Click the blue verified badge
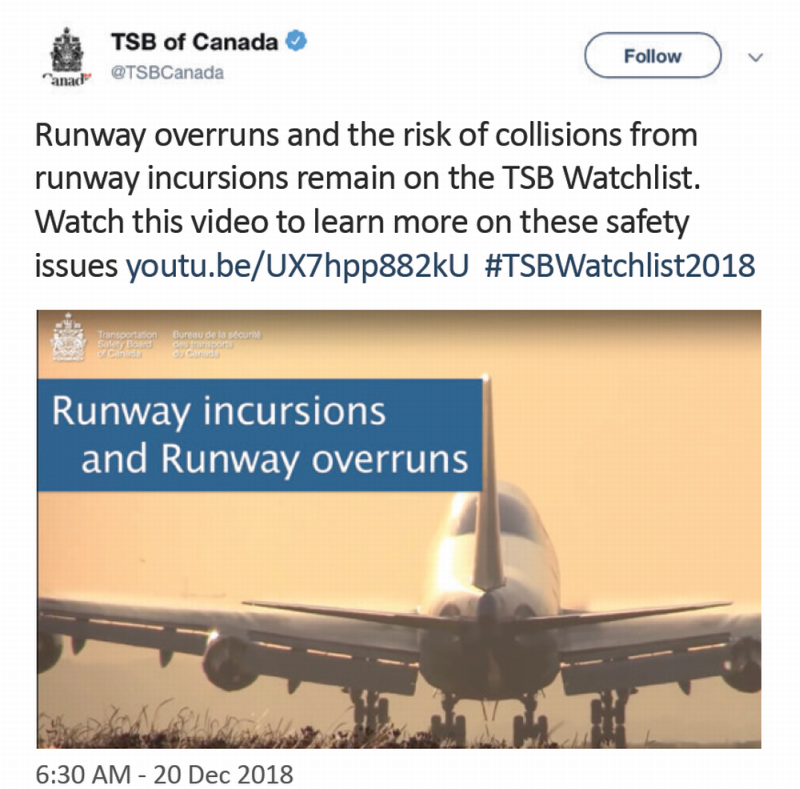 296,44
